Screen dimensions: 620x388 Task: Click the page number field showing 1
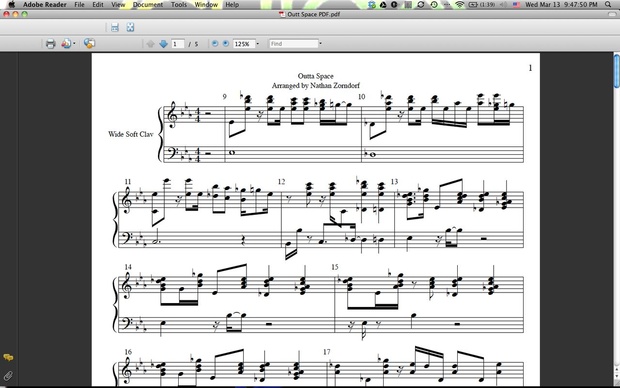178,44
